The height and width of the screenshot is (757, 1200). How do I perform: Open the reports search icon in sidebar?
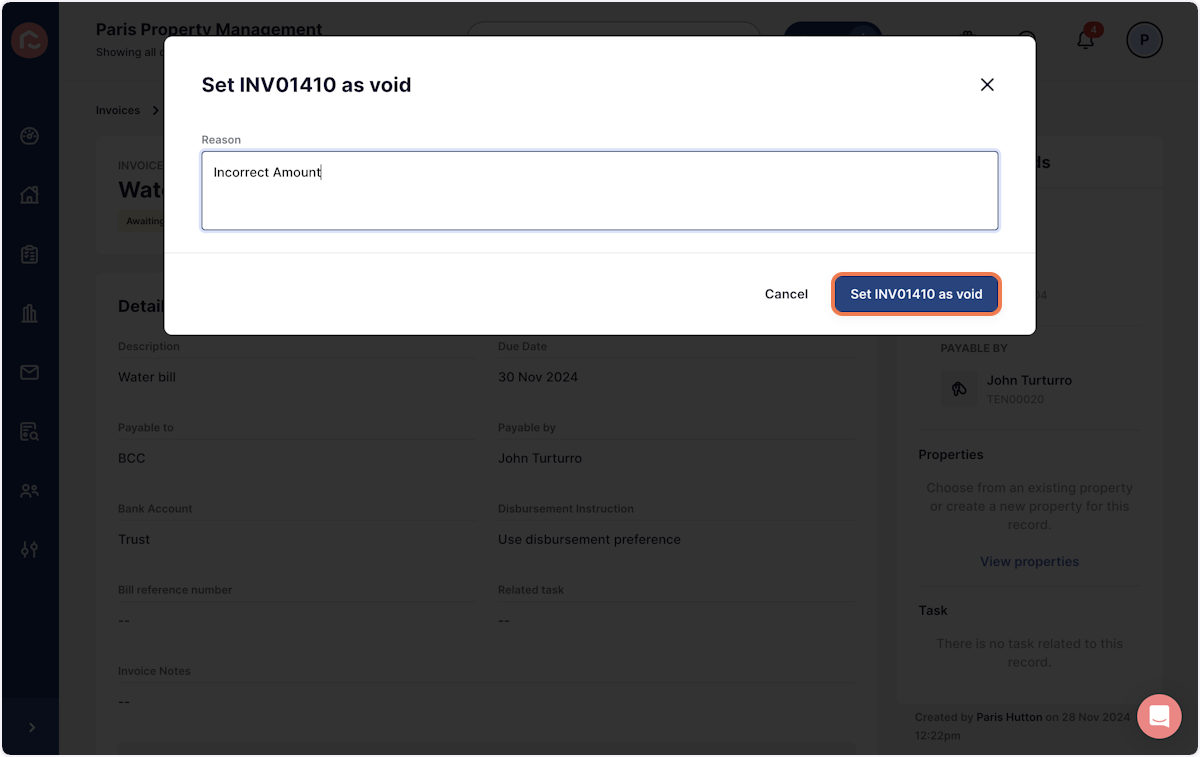click(29, 432)
